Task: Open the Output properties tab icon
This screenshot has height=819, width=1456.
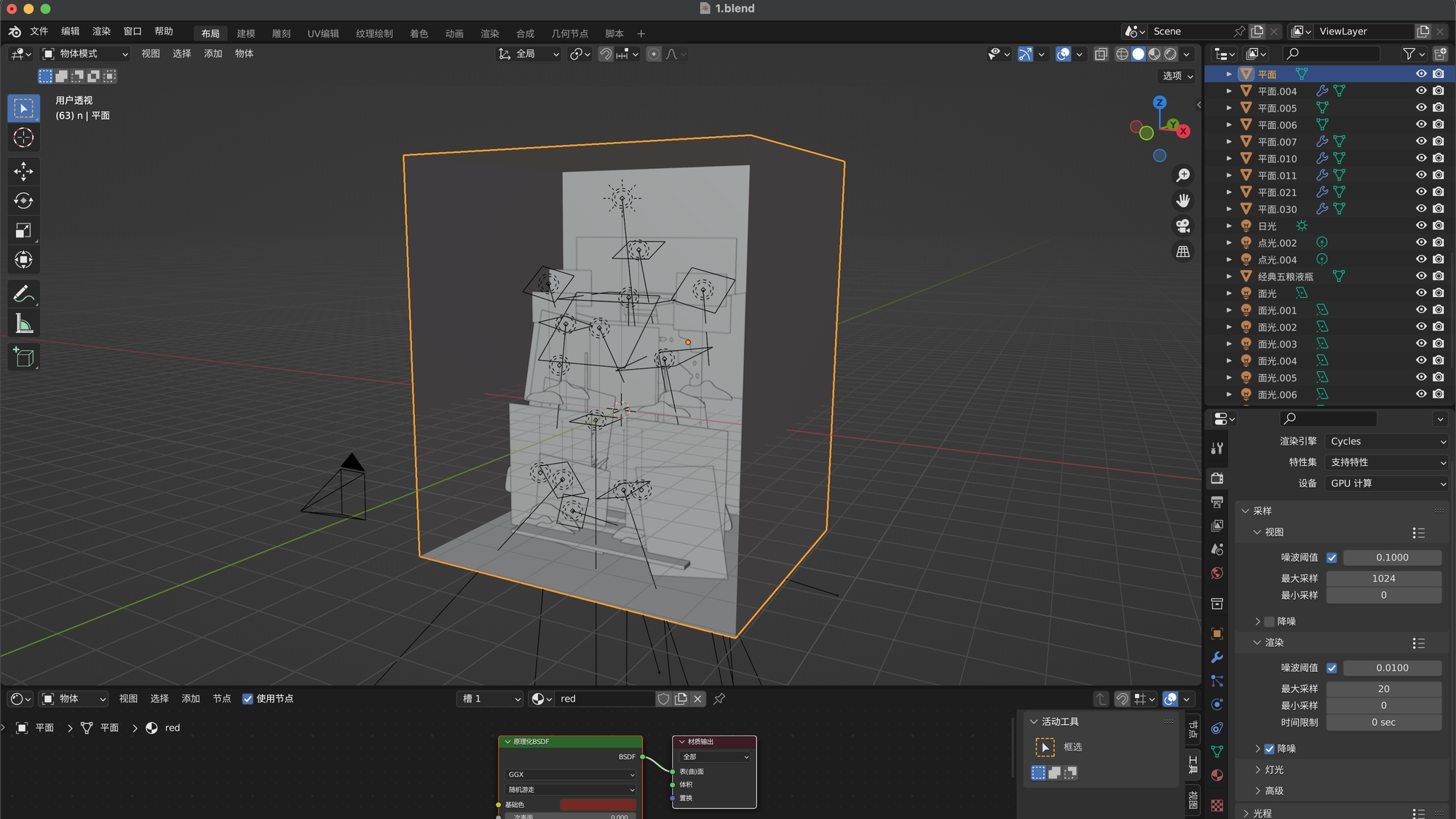Action: [1217, 502]
